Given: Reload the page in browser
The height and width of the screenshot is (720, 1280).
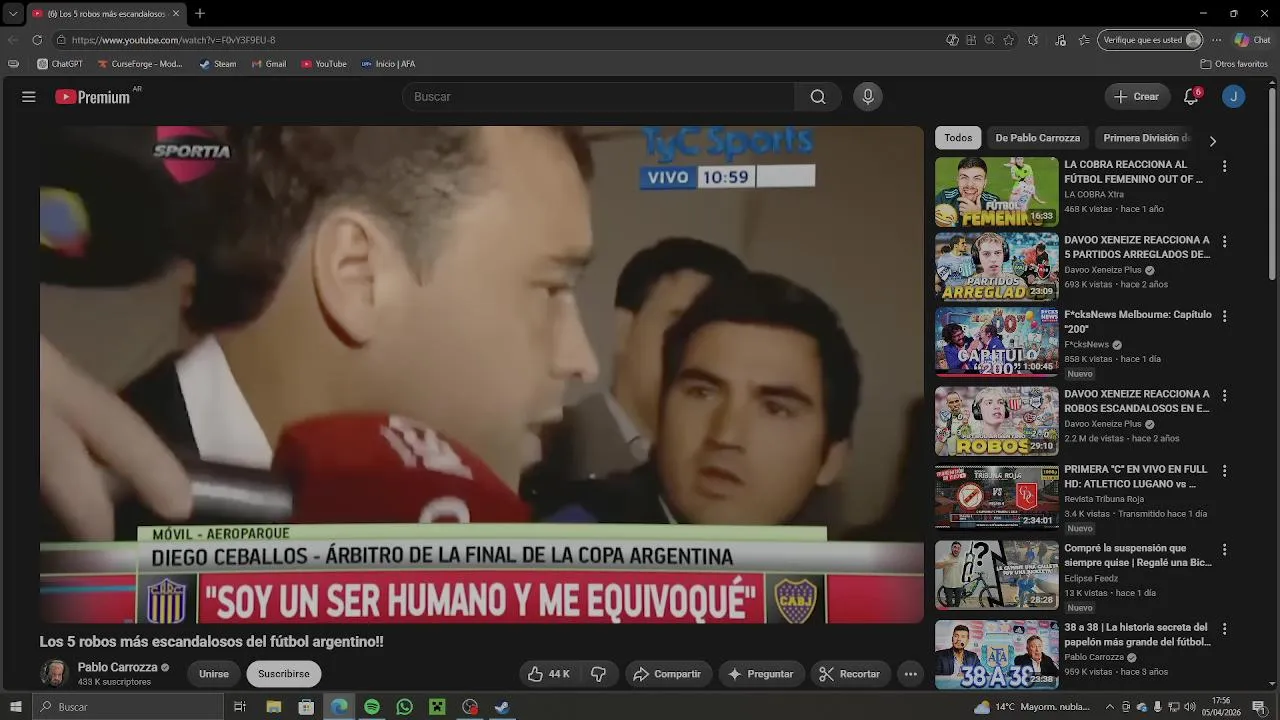Looking at the screenshot, I should pos(37,40).
